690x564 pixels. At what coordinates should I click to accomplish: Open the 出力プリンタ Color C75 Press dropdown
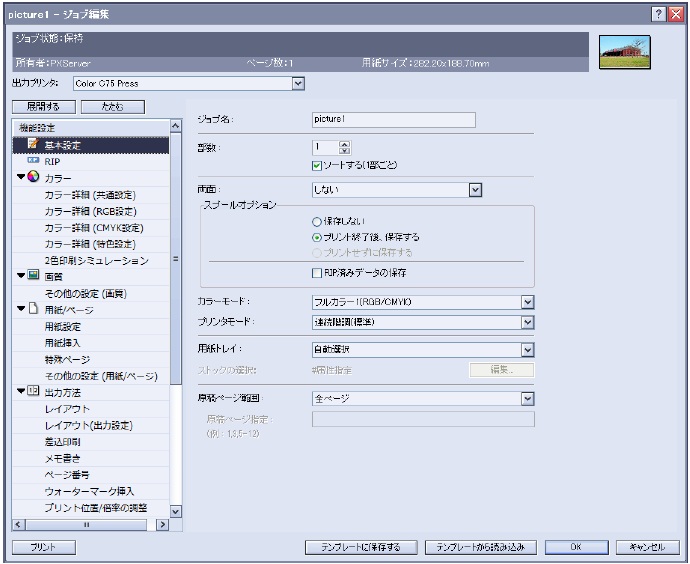point(297,83)
